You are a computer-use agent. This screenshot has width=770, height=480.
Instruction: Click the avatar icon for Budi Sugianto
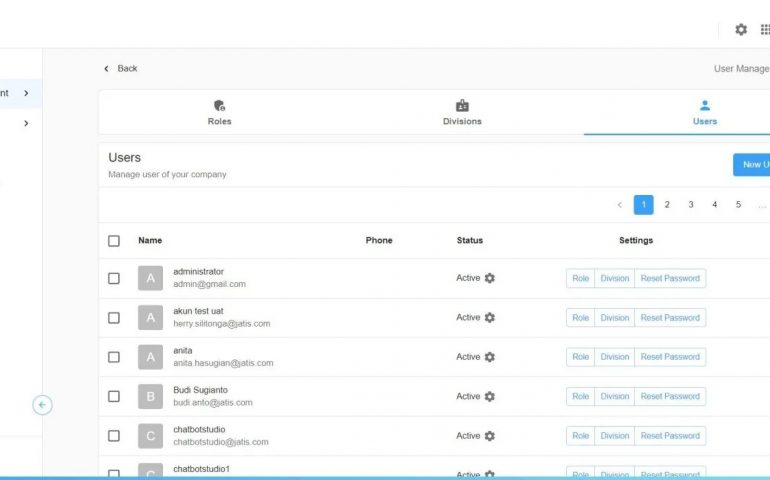point(150,396)
